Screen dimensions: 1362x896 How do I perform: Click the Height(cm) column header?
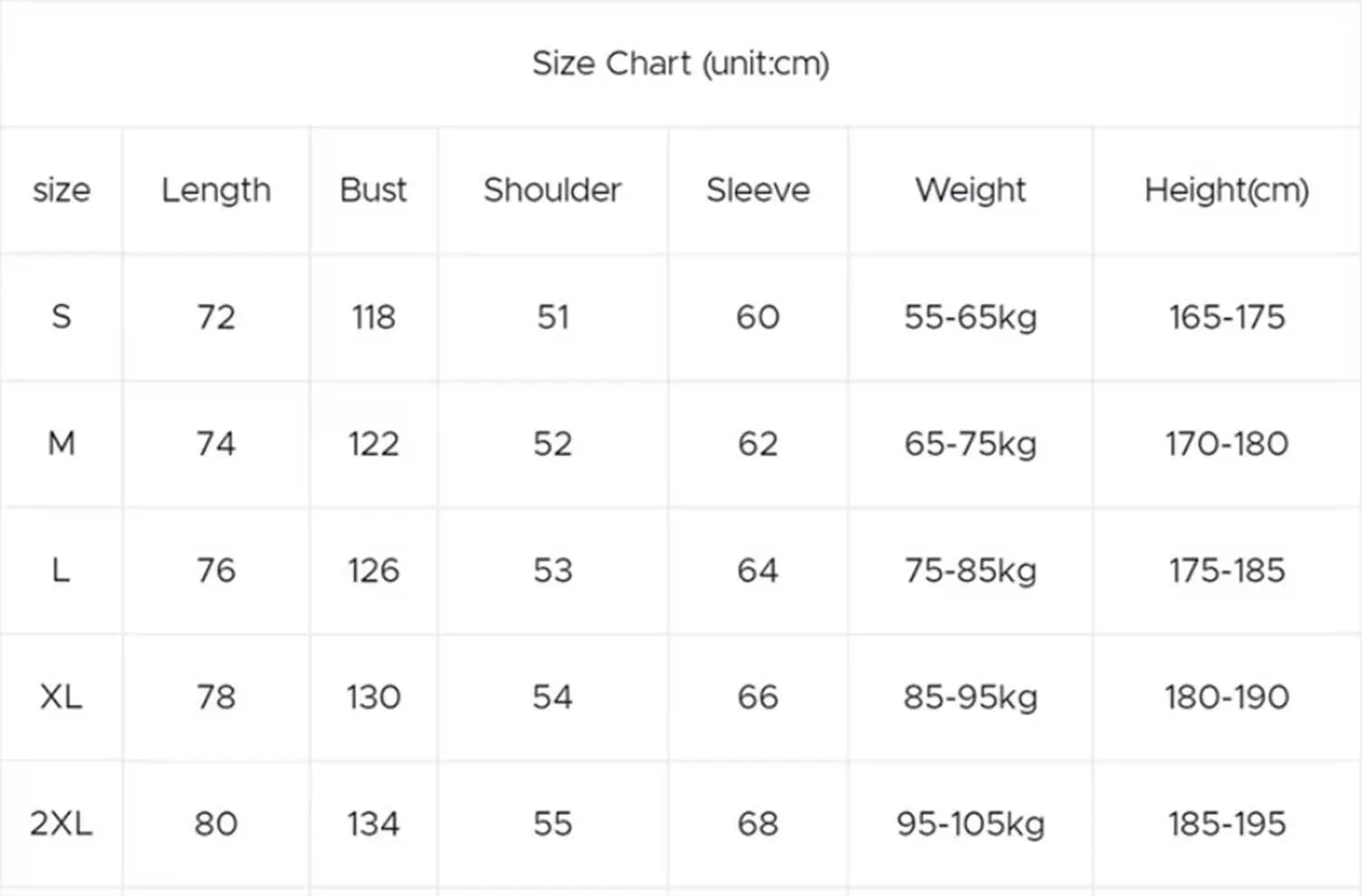[1226, 190]
